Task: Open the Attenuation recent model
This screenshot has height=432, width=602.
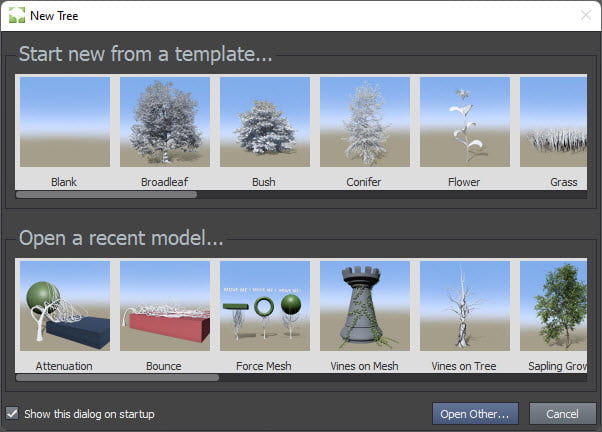Action: [x=65, y=306]
